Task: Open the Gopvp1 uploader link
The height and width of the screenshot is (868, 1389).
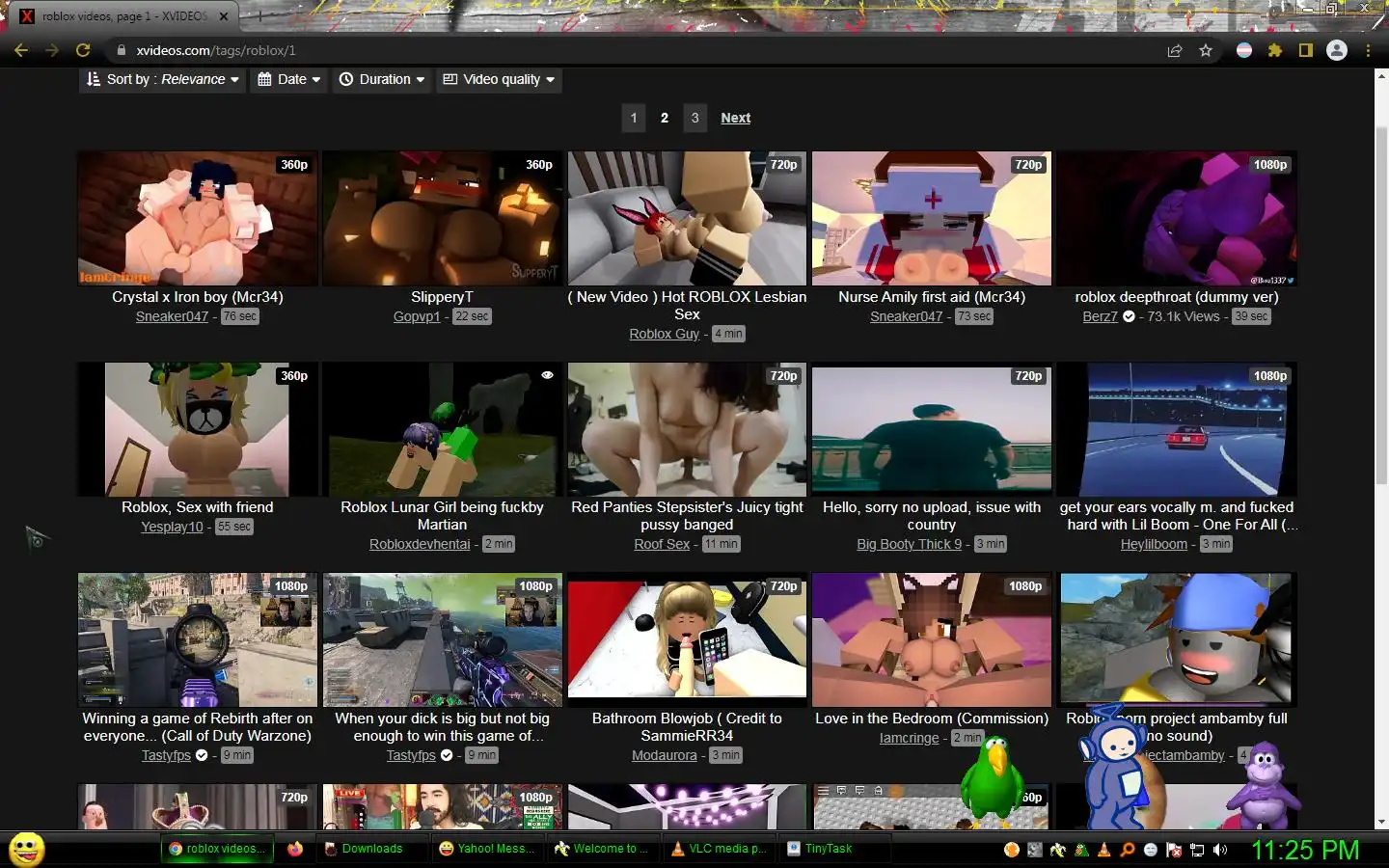Action: point(417,316)
